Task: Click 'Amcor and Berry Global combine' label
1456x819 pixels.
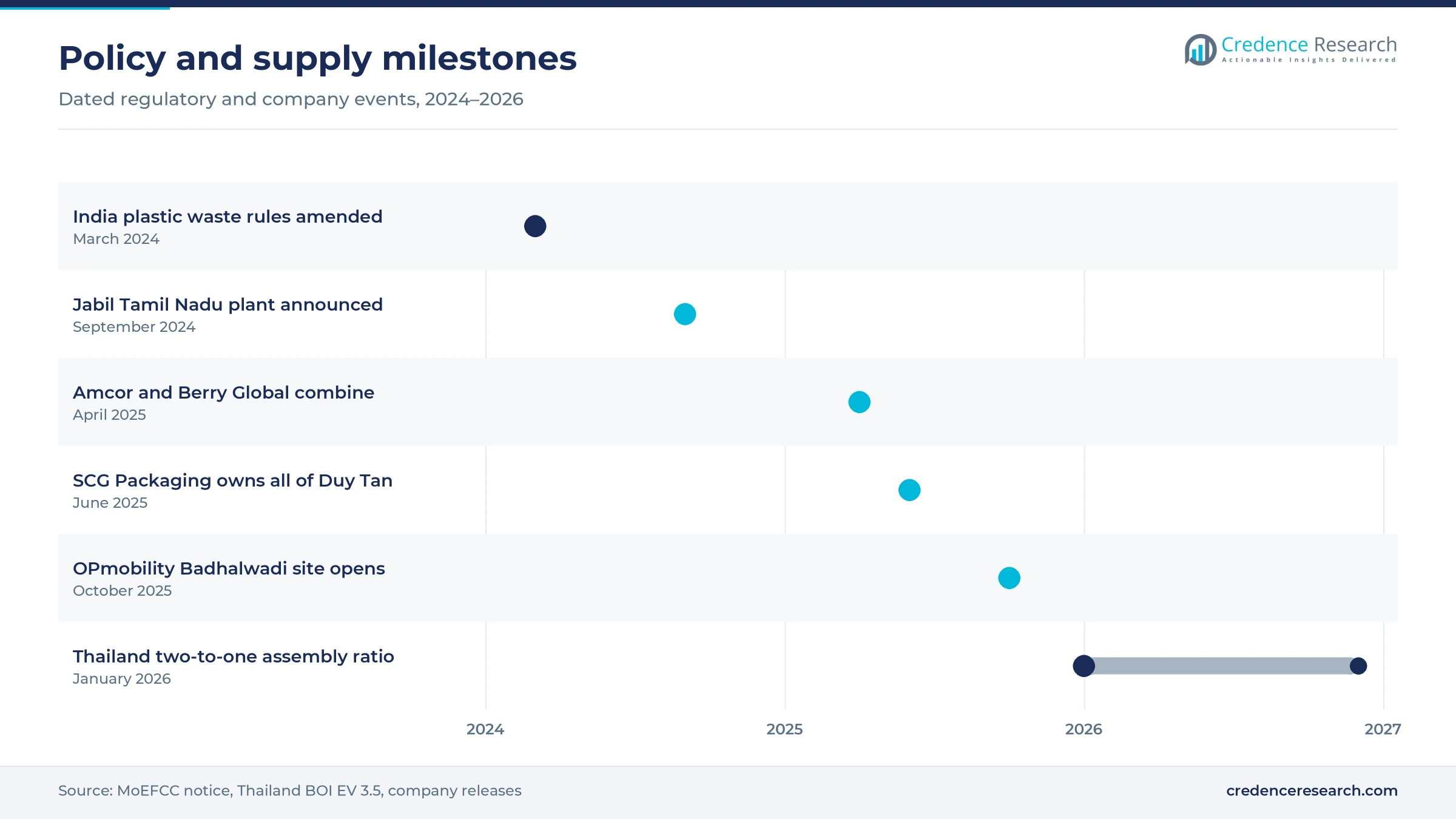Action: click(x=223, y=393)
